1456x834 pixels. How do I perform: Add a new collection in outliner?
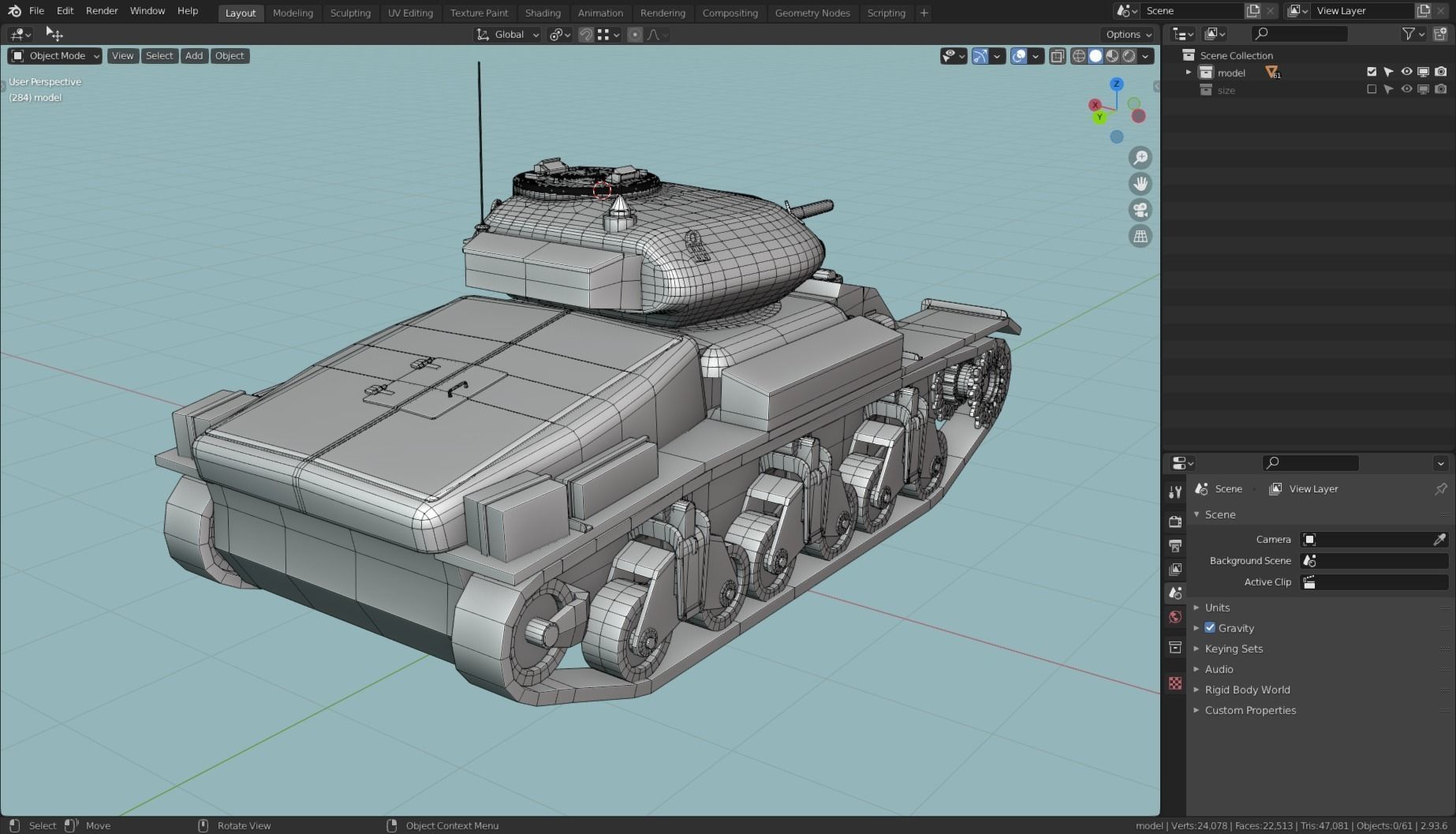coord(1440,34)
